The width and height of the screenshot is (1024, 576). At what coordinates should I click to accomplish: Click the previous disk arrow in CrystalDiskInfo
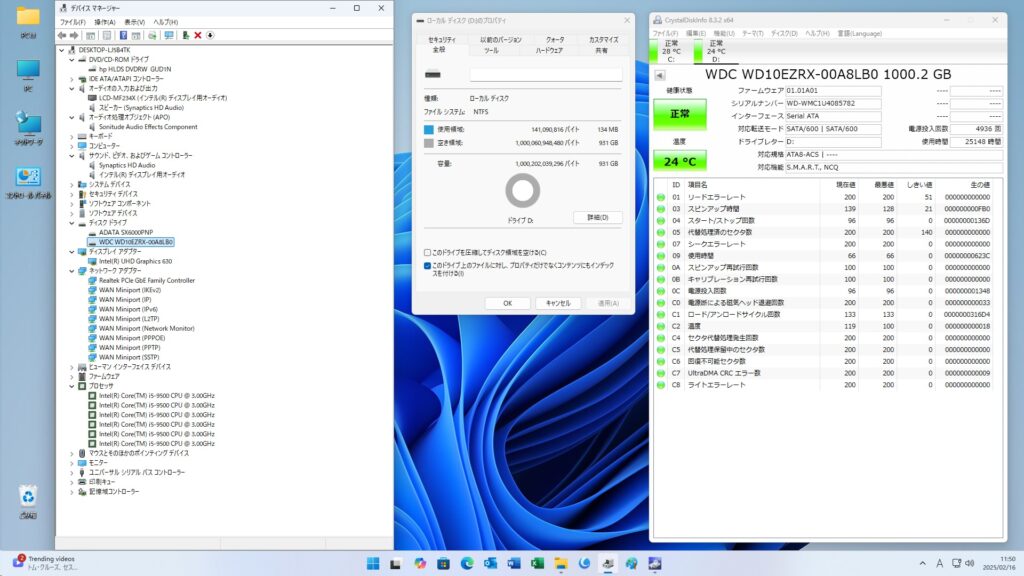tap(660, 75)
